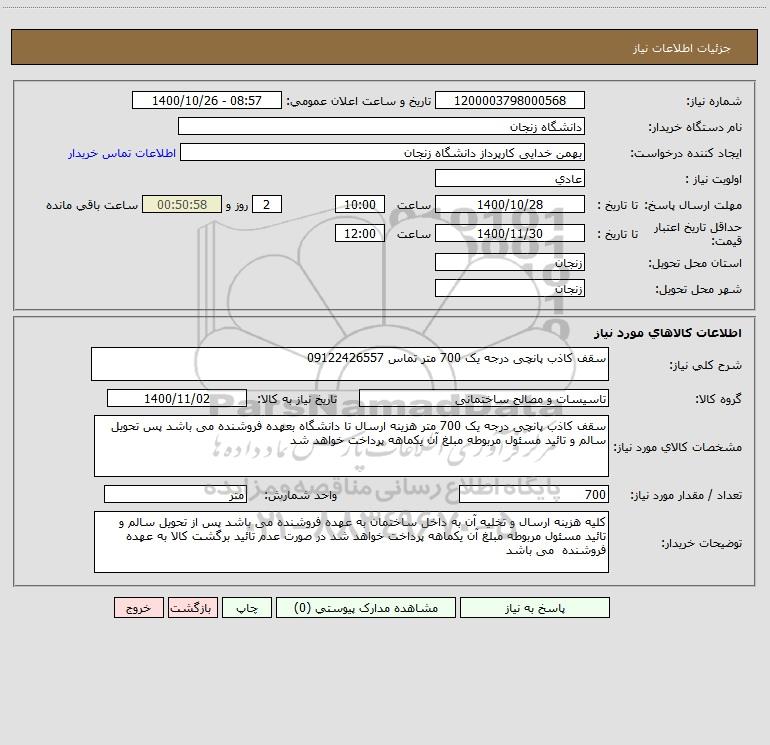Click the label واحد شمارش
The width and height of the screenshot is (770, 745).
(x=301, y=496)
